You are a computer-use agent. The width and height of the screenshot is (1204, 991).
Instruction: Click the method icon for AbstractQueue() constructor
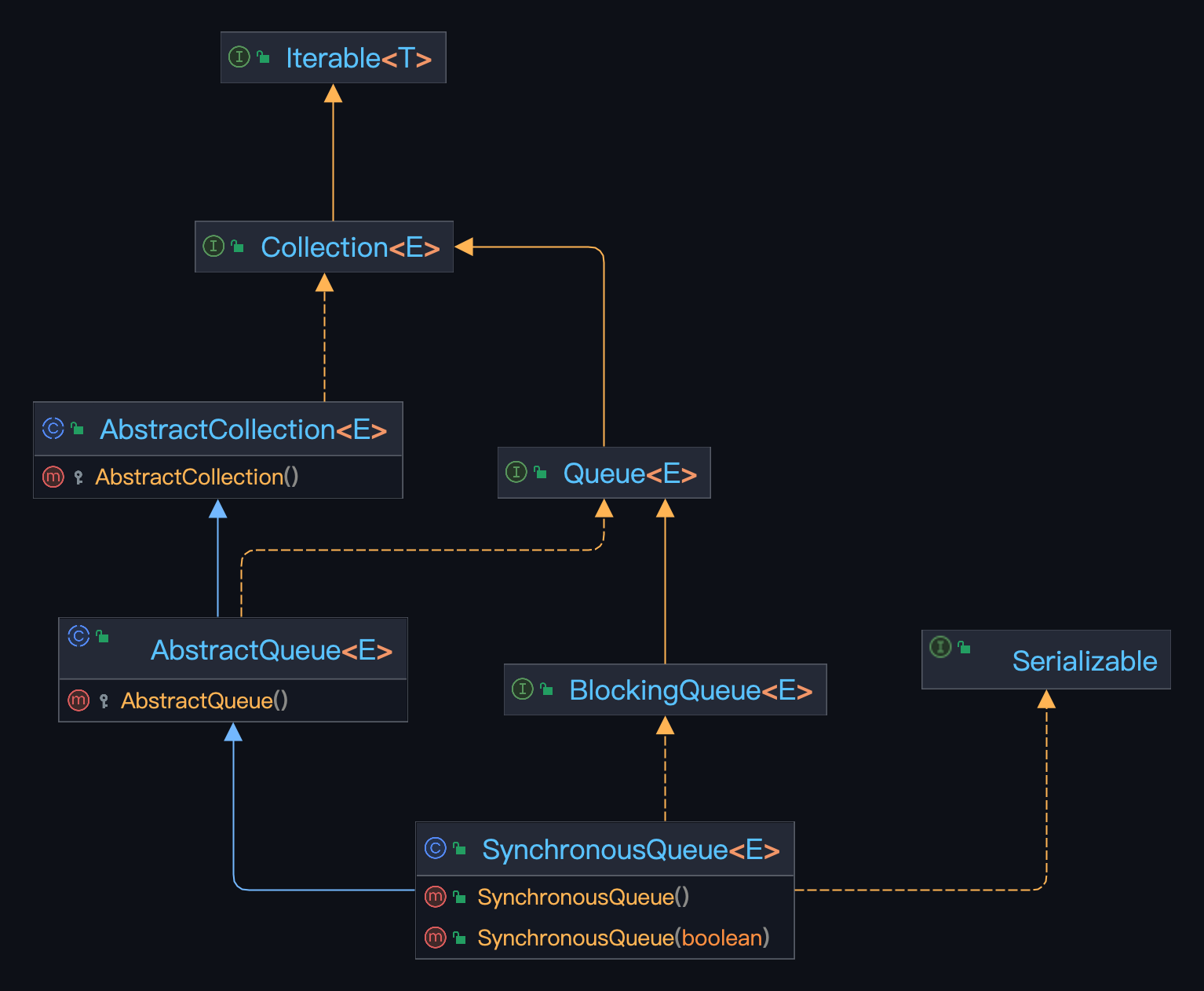(78, 700)
